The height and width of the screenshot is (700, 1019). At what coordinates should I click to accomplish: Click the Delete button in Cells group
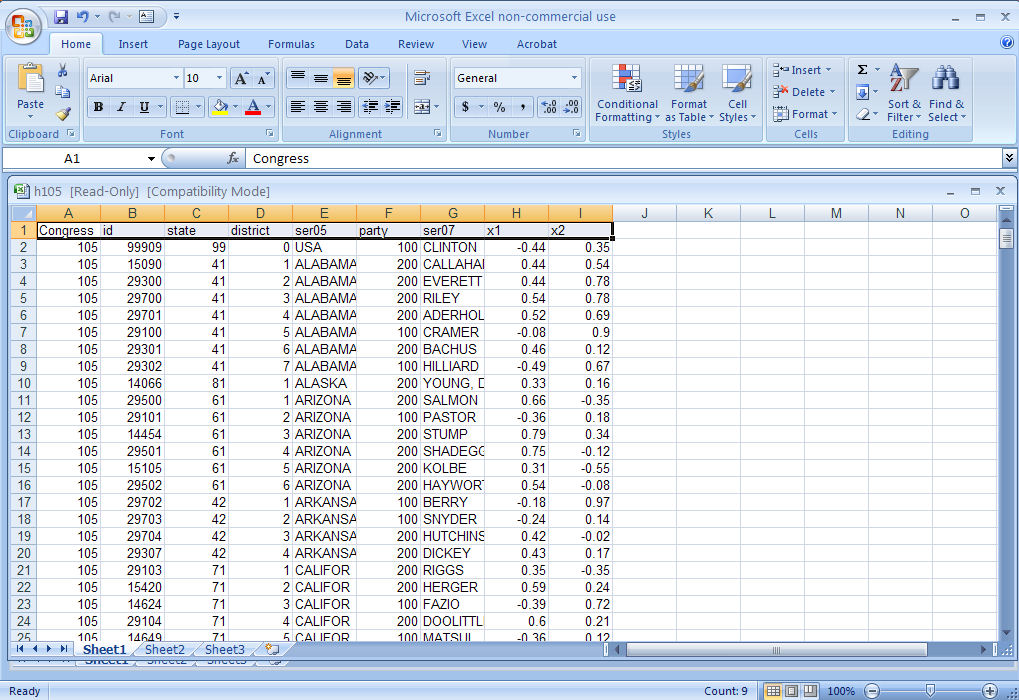coord(802,92)
